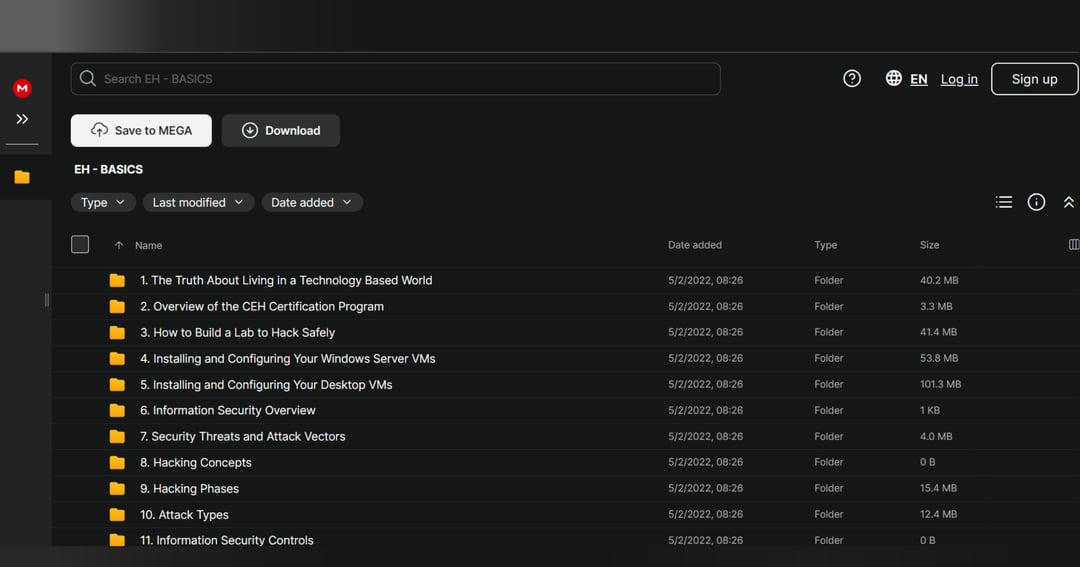Open the Log in link
The image size is (1080, 567).
[x=959, y=79]
